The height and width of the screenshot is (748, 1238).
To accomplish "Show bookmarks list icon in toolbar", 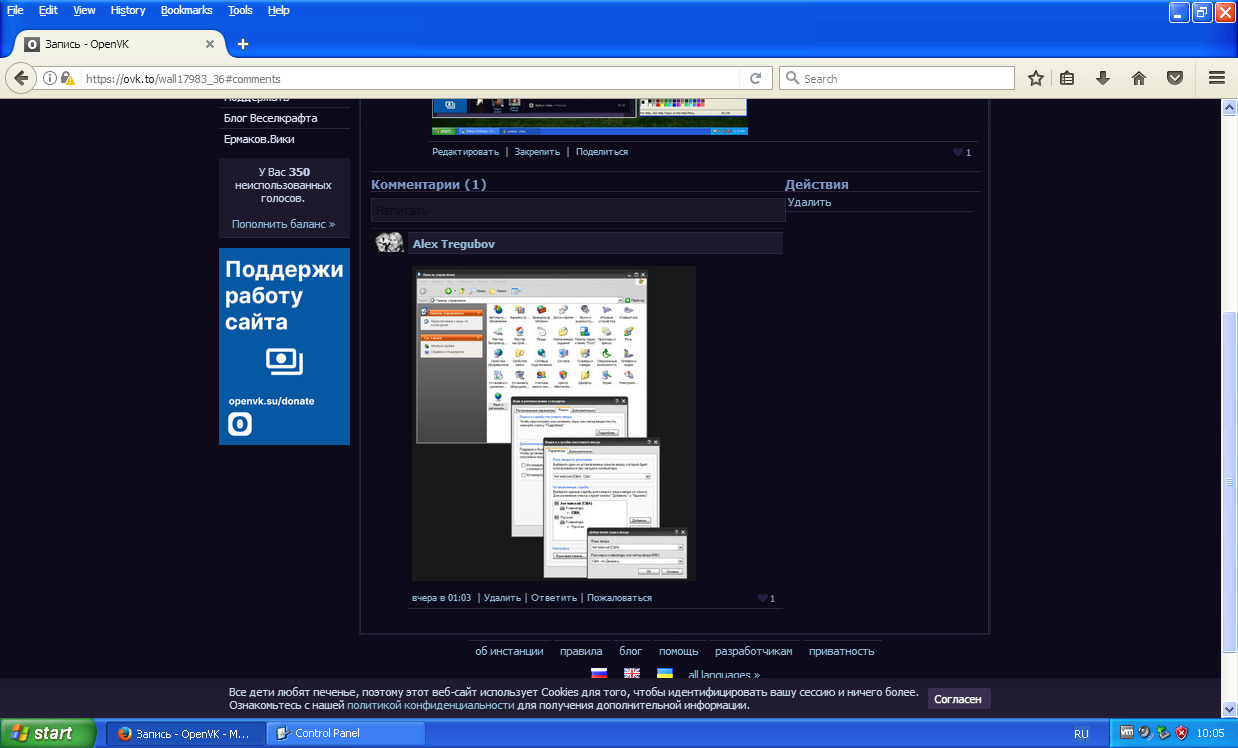I will coord(1067,78).
